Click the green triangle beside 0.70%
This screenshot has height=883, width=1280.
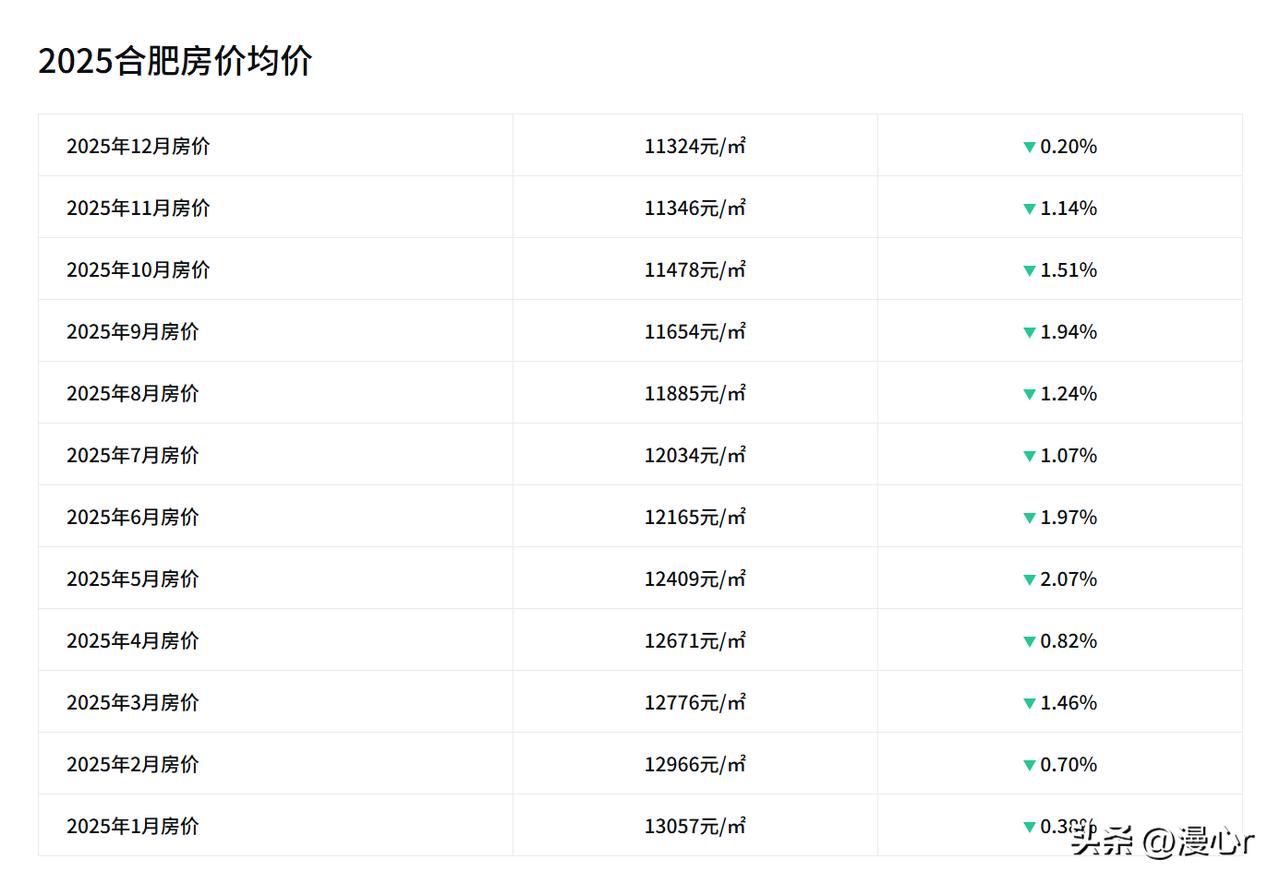pyautogui.click(x=1029, y=766)
